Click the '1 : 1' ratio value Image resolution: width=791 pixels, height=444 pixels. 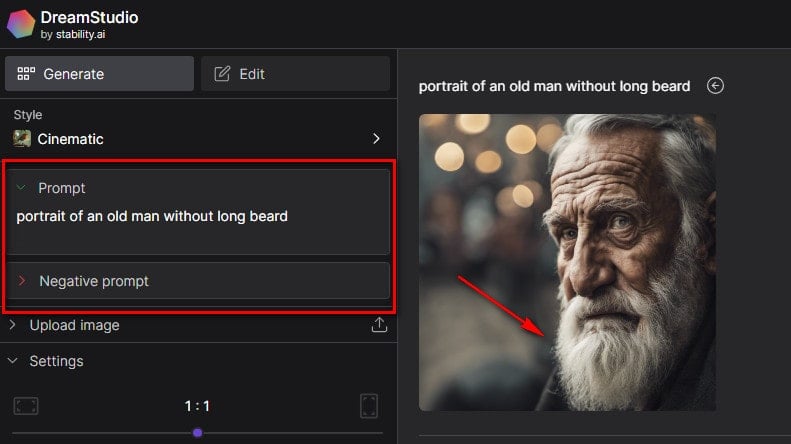197,406
